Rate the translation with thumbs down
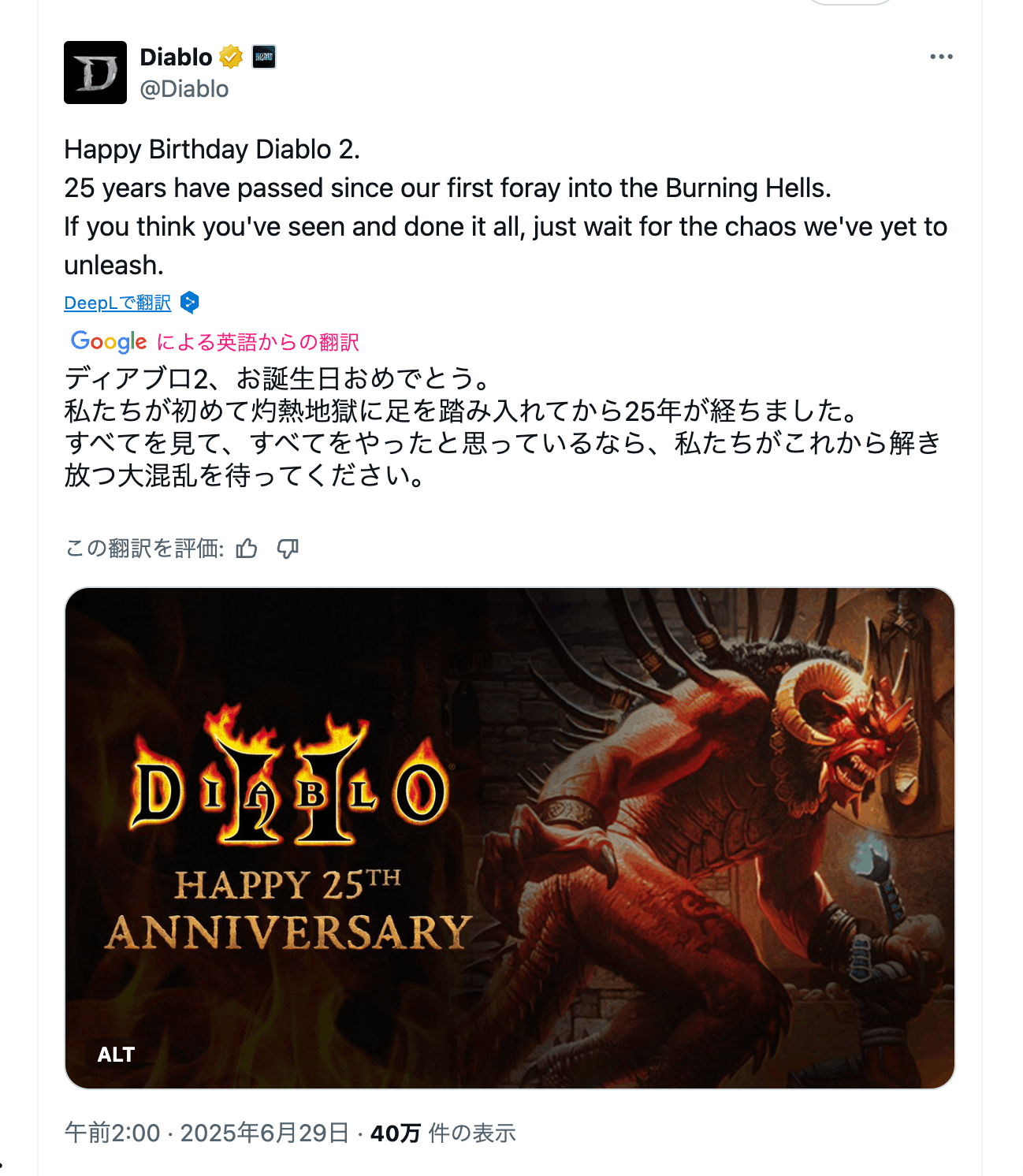 tap(288, 549)
